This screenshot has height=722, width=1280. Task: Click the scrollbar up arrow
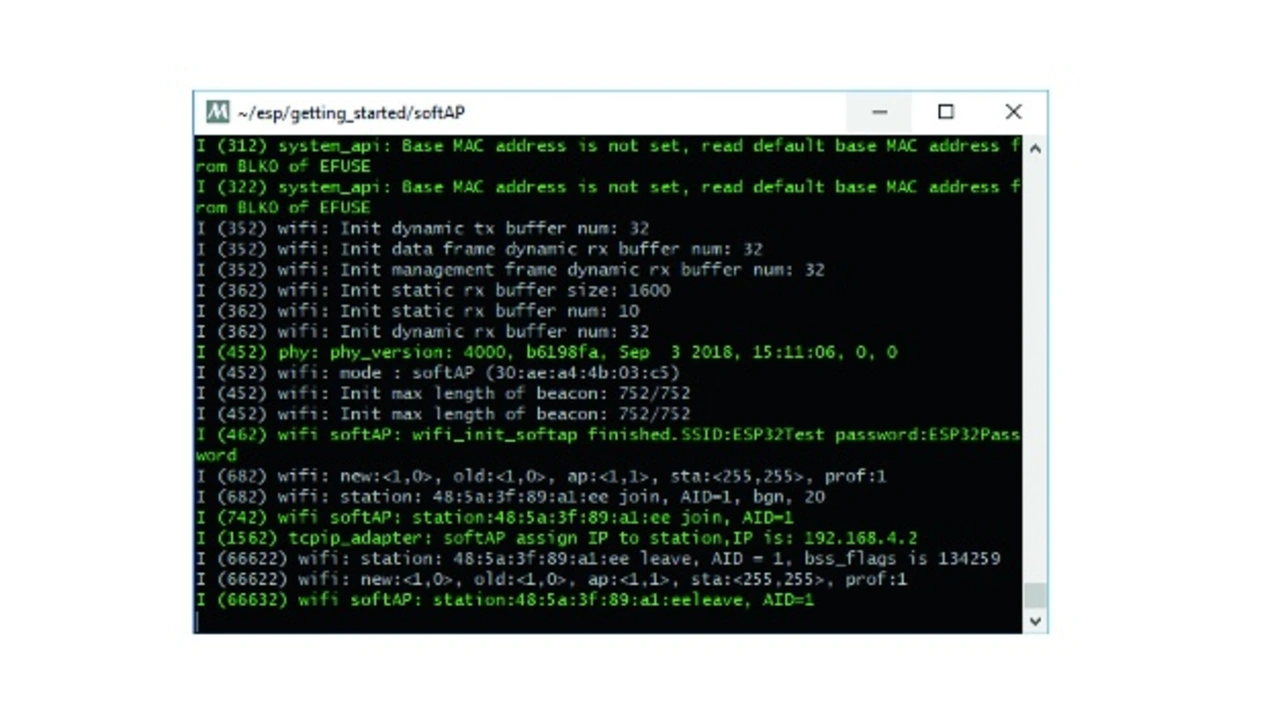(1035, 148)
